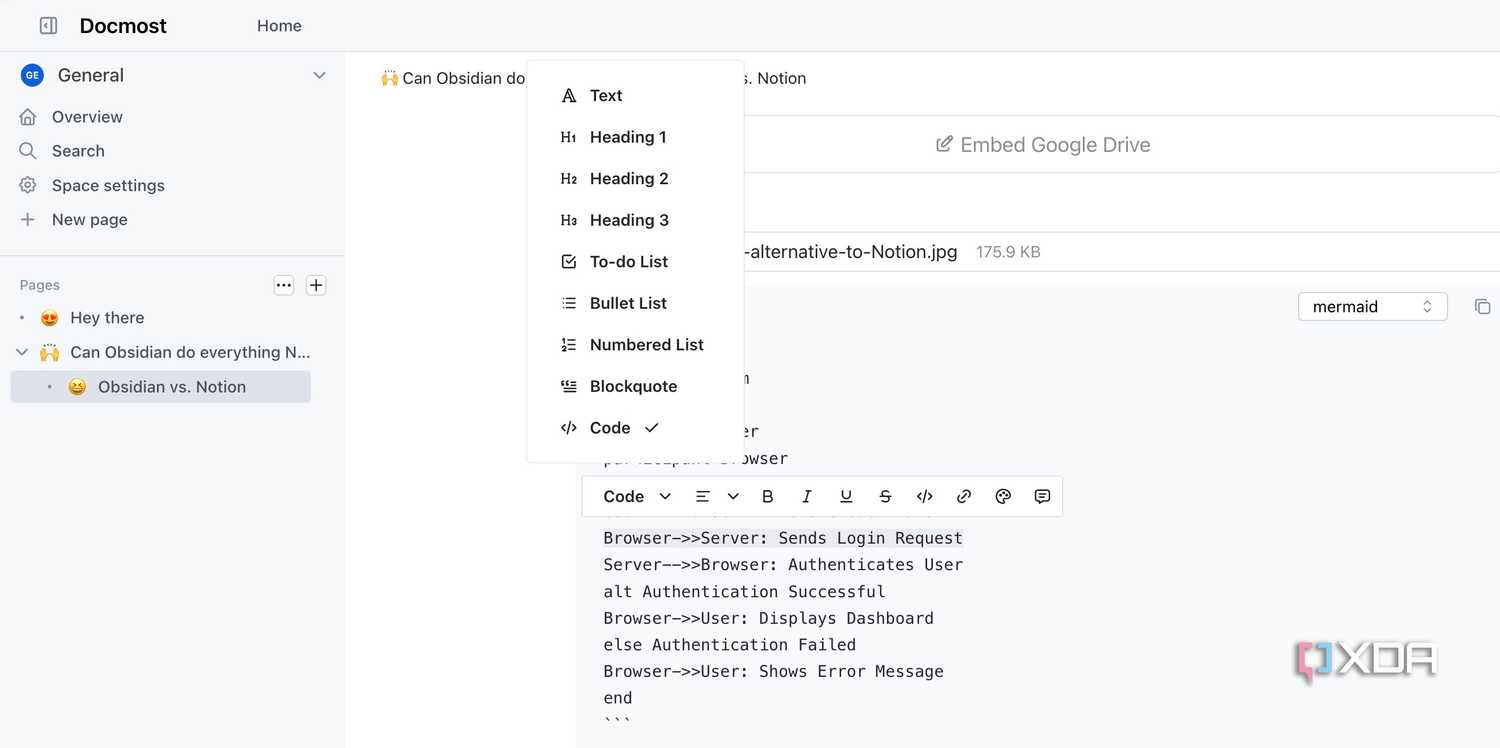Open the Hey there page
Viewport: 1500px width, 748px height.
click(107, 318)
